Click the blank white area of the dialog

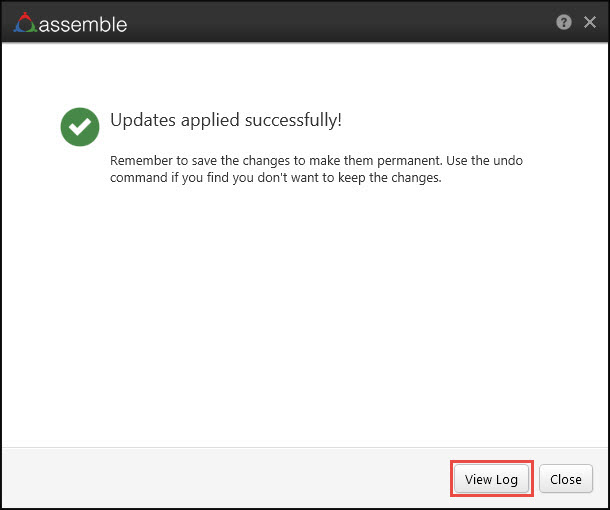(300, 320)
